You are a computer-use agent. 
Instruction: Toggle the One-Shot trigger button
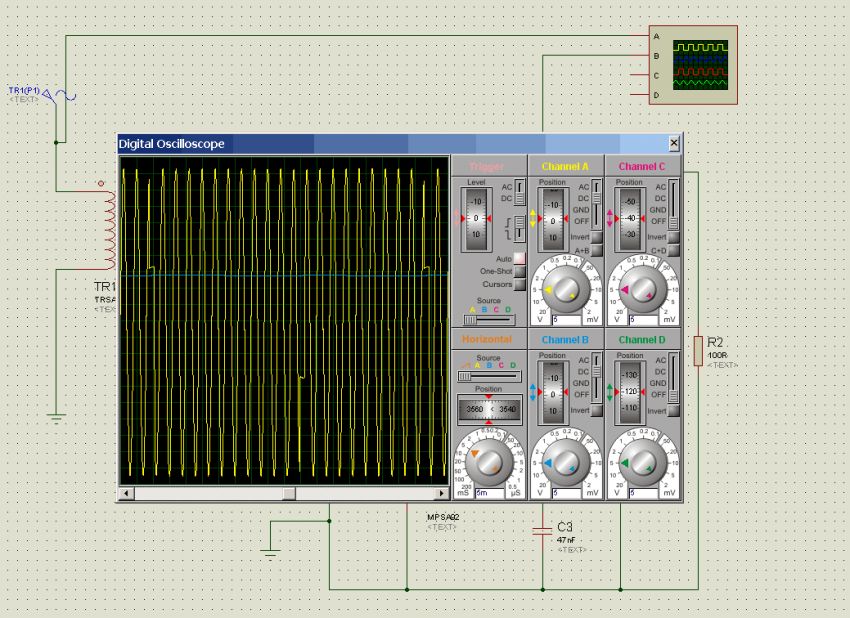pos(519,272)
